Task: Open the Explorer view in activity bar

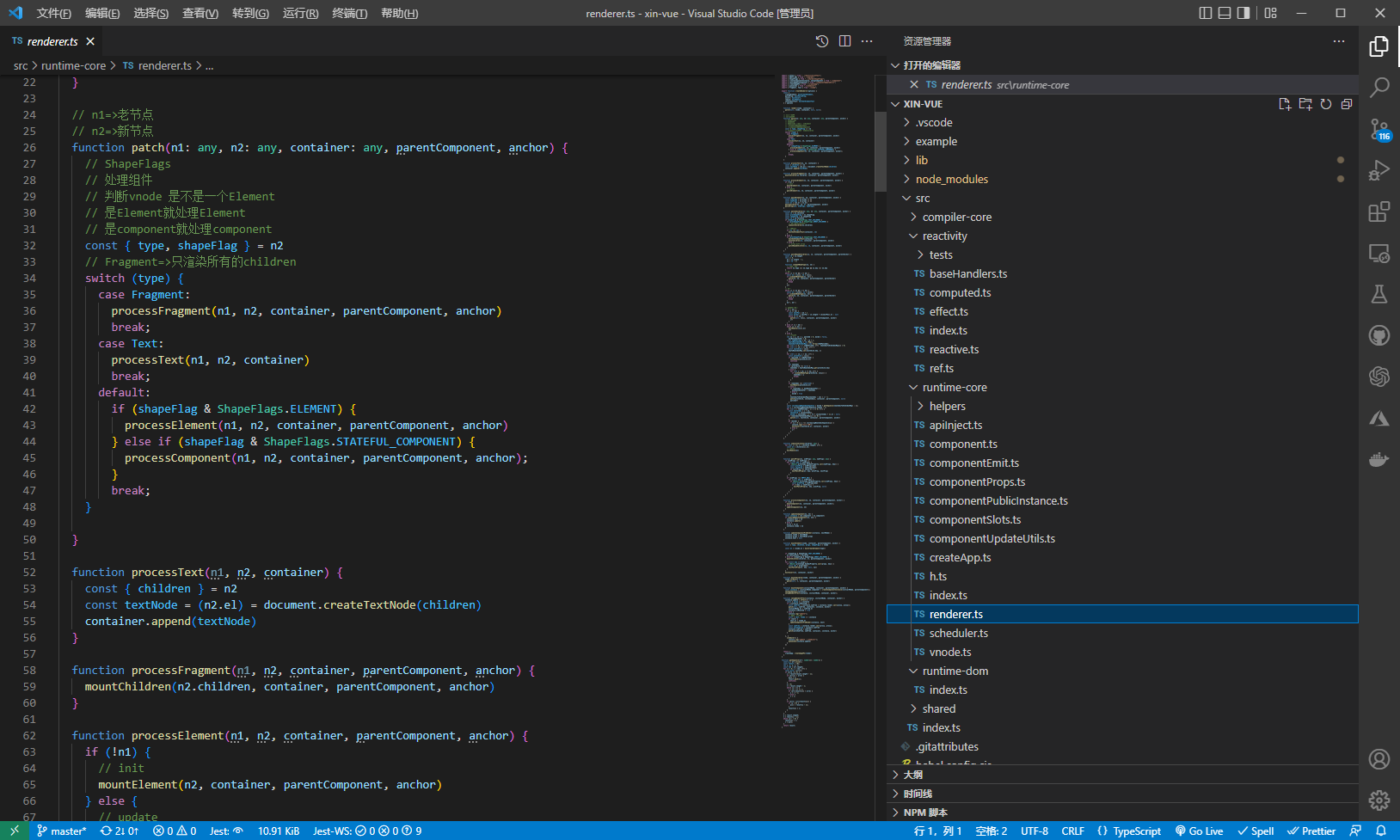Action: [1379, 46]
